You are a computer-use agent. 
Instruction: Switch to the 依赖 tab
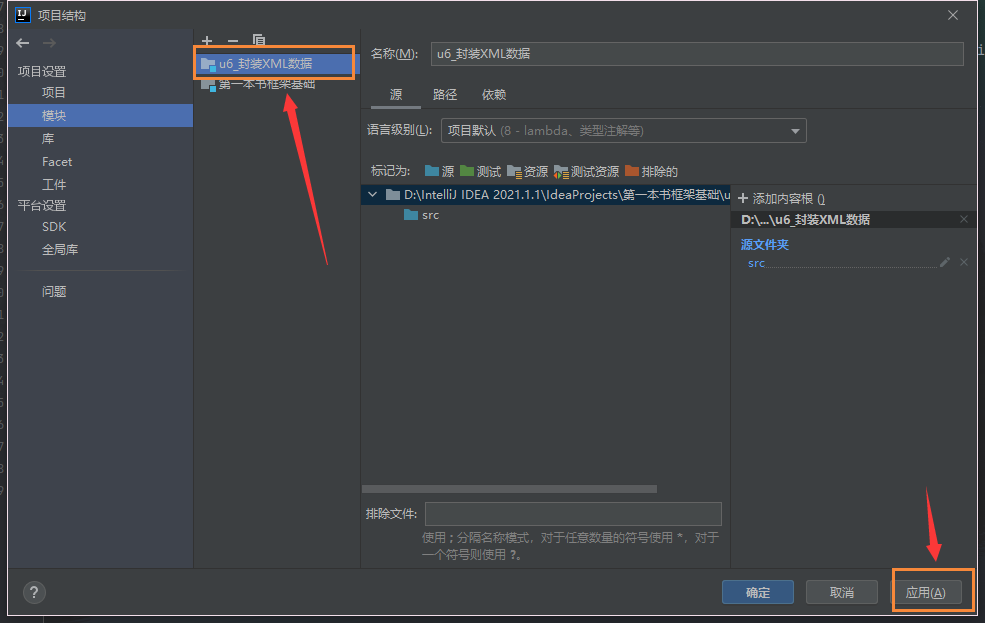click(x=494, y=95)
